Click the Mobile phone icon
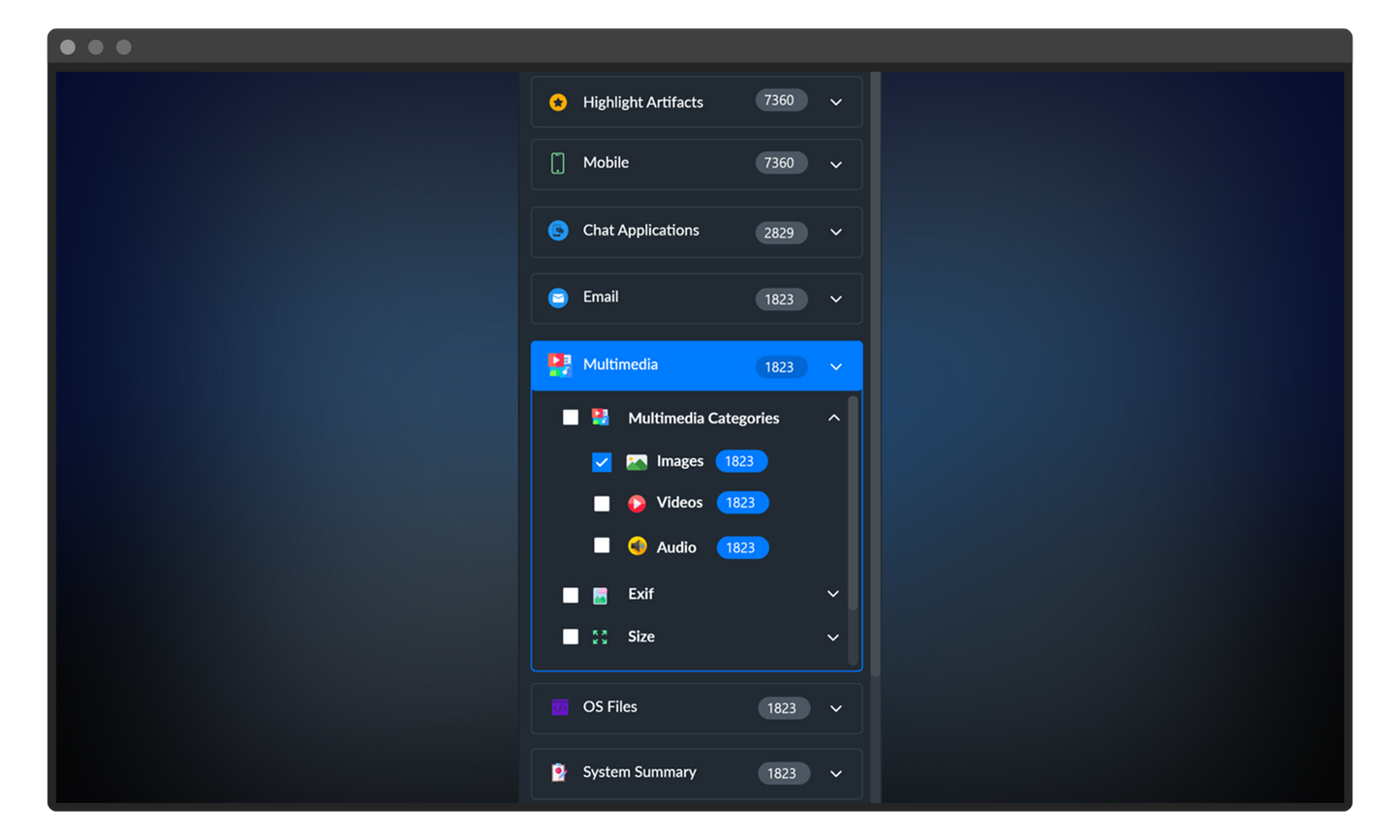Screen dimensions: 1400x840 (558, 163)
